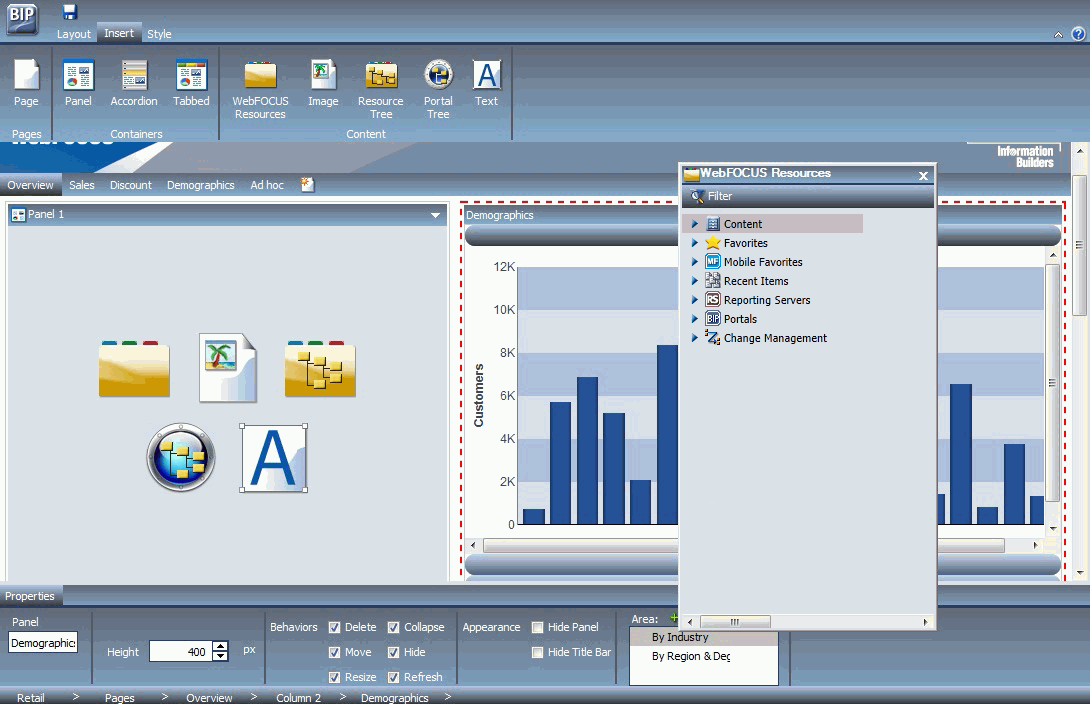Insert a new Page from ribbon
This screenshot has height=704, width=1090.
click(26, 83)
